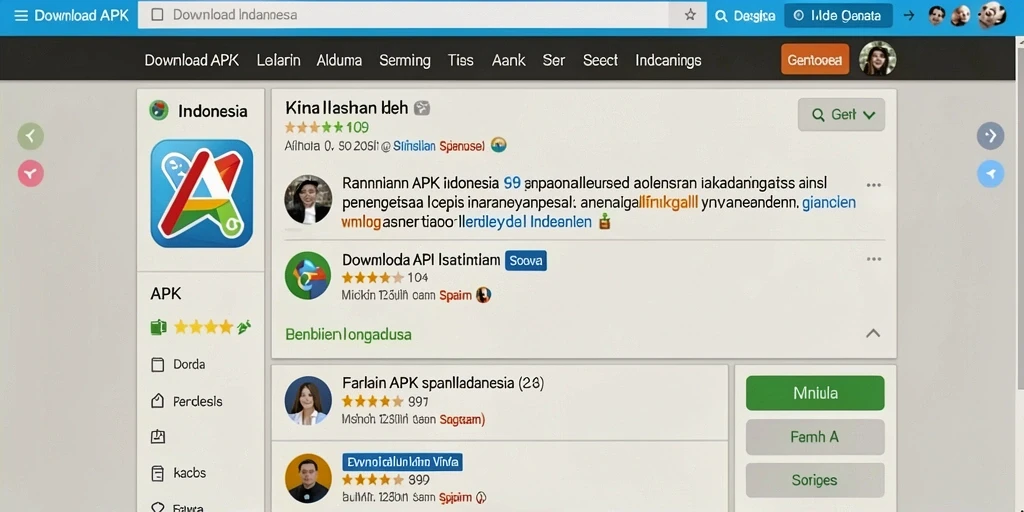Click the gianclen link
Image resolution: width=1024 pixels, height=512 pixels.
pyautogui.click(x=828, y=203)
